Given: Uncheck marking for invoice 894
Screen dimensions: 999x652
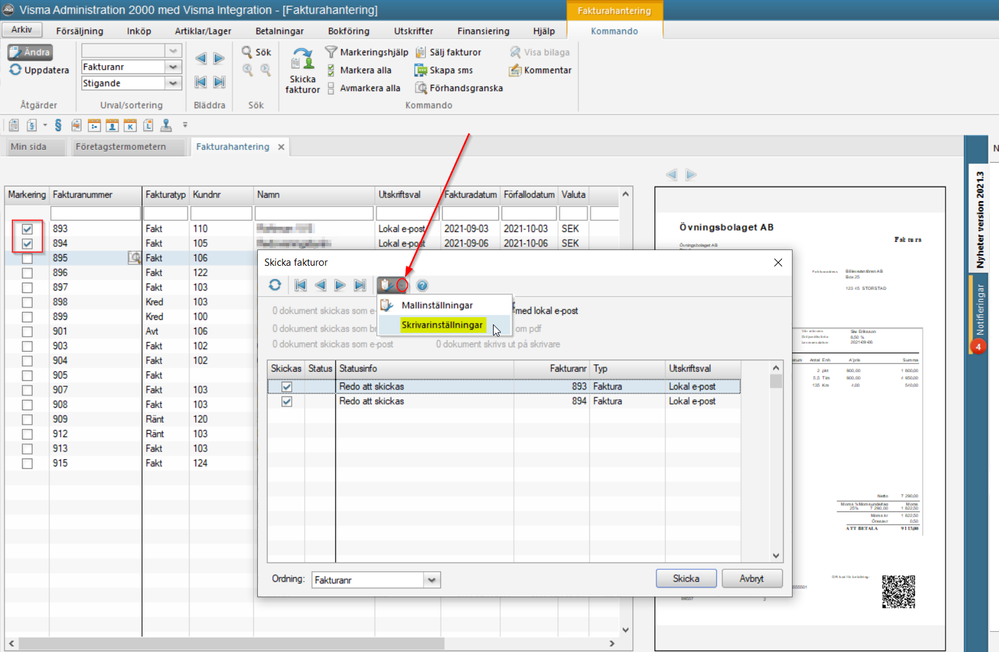Looking at the screenshot, I should tap(27, 243).
